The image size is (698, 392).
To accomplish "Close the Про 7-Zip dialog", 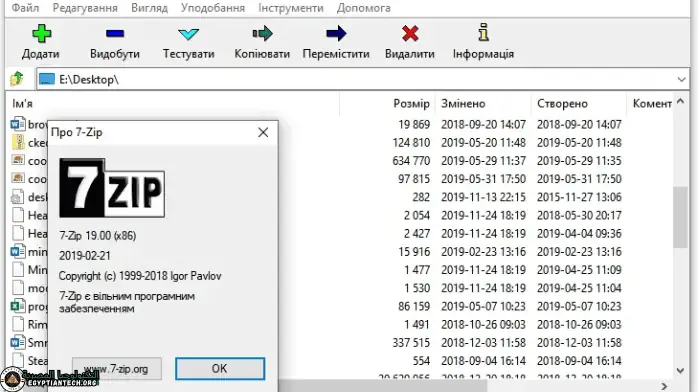I will coord(263,132).
